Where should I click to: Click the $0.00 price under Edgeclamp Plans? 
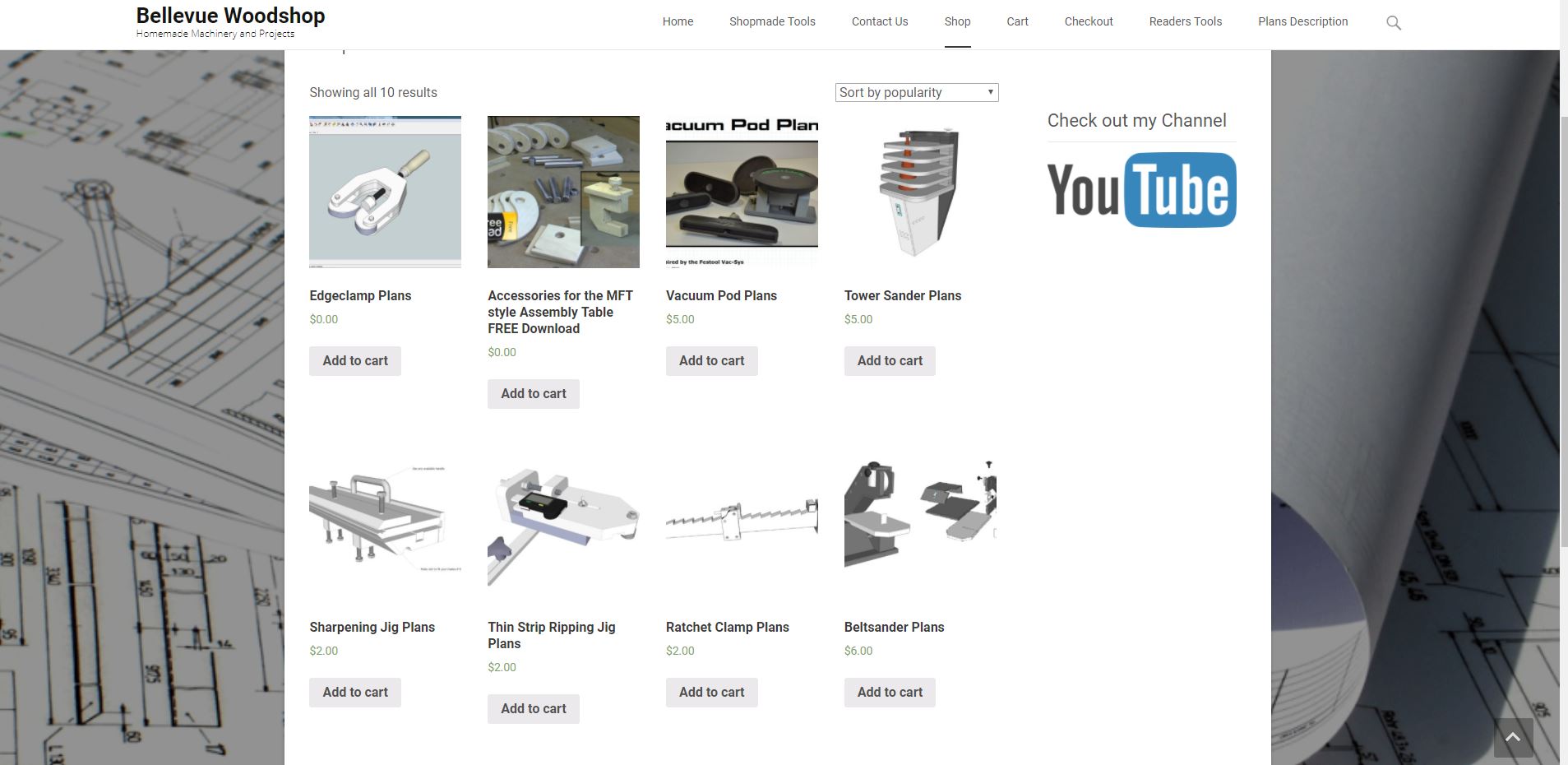324,319
